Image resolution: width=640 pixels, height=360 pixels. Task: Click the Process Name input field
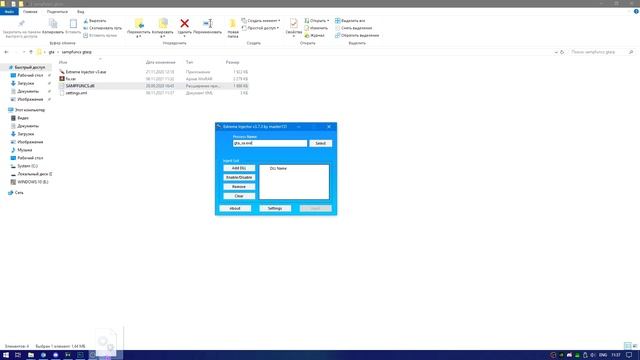point(270,143)
